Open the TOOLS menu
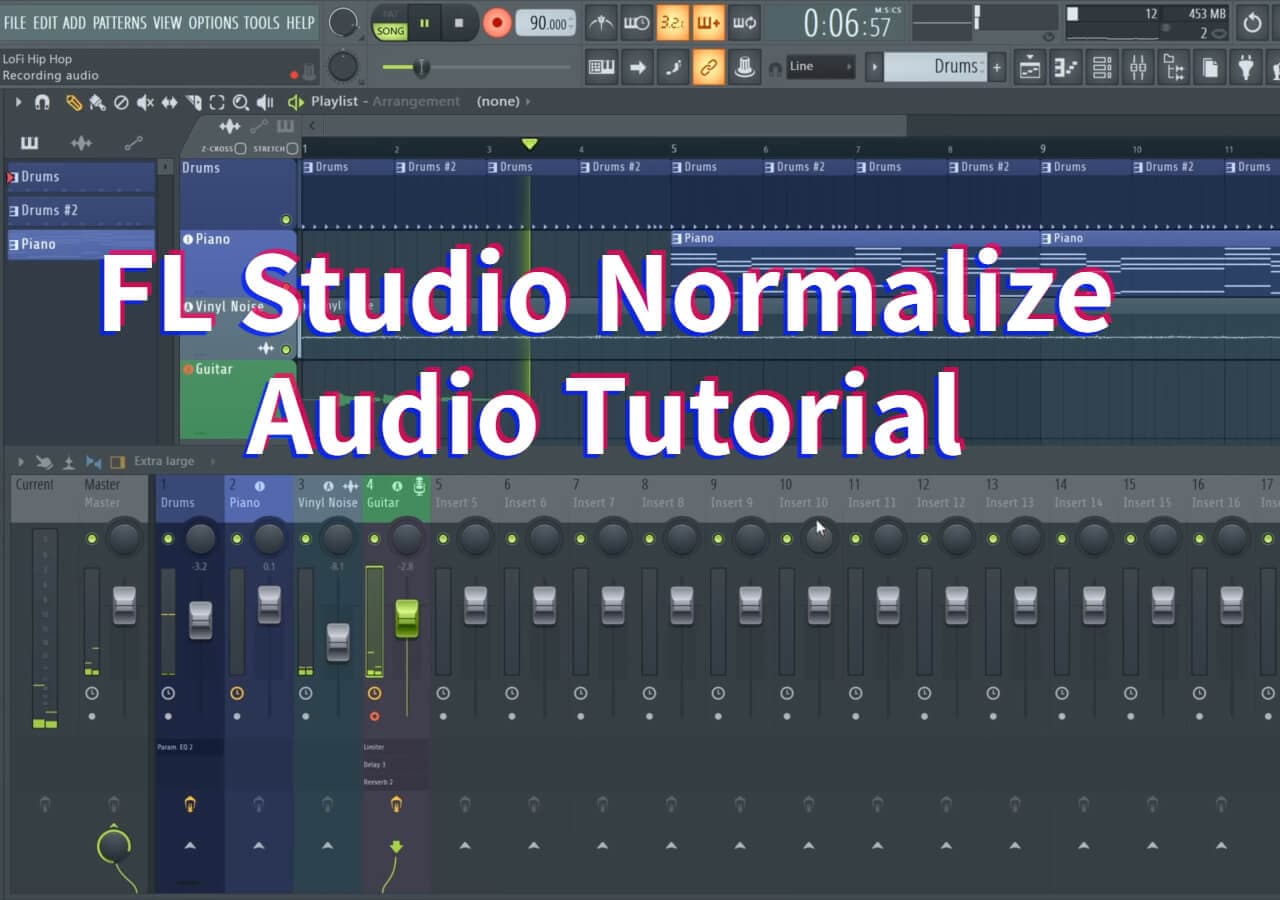The width and height of the screenshot is (1280, 900). (263, 22)
